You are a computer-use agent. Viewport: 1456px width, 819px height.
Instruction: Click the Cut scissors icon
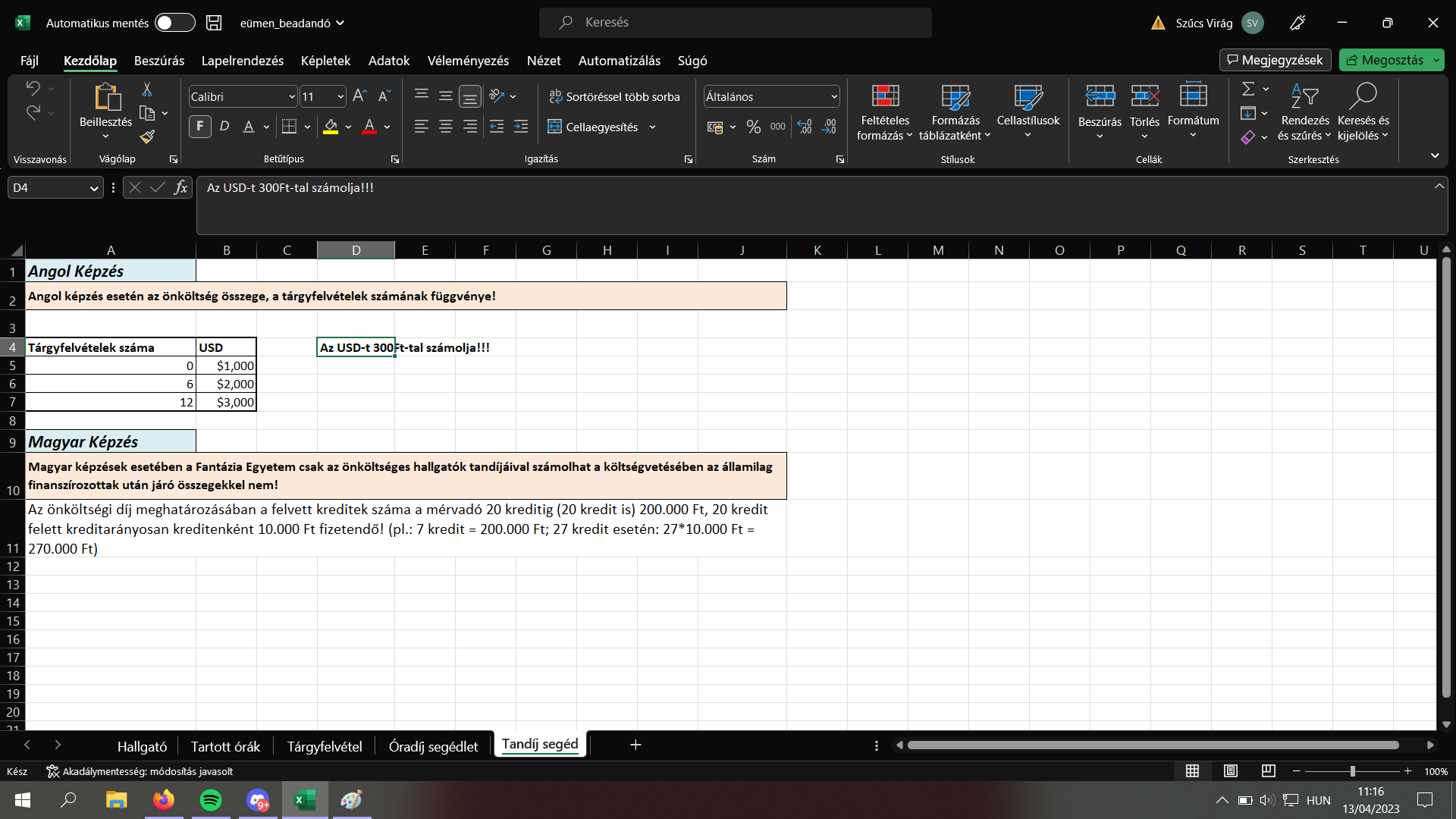[147, 89]
